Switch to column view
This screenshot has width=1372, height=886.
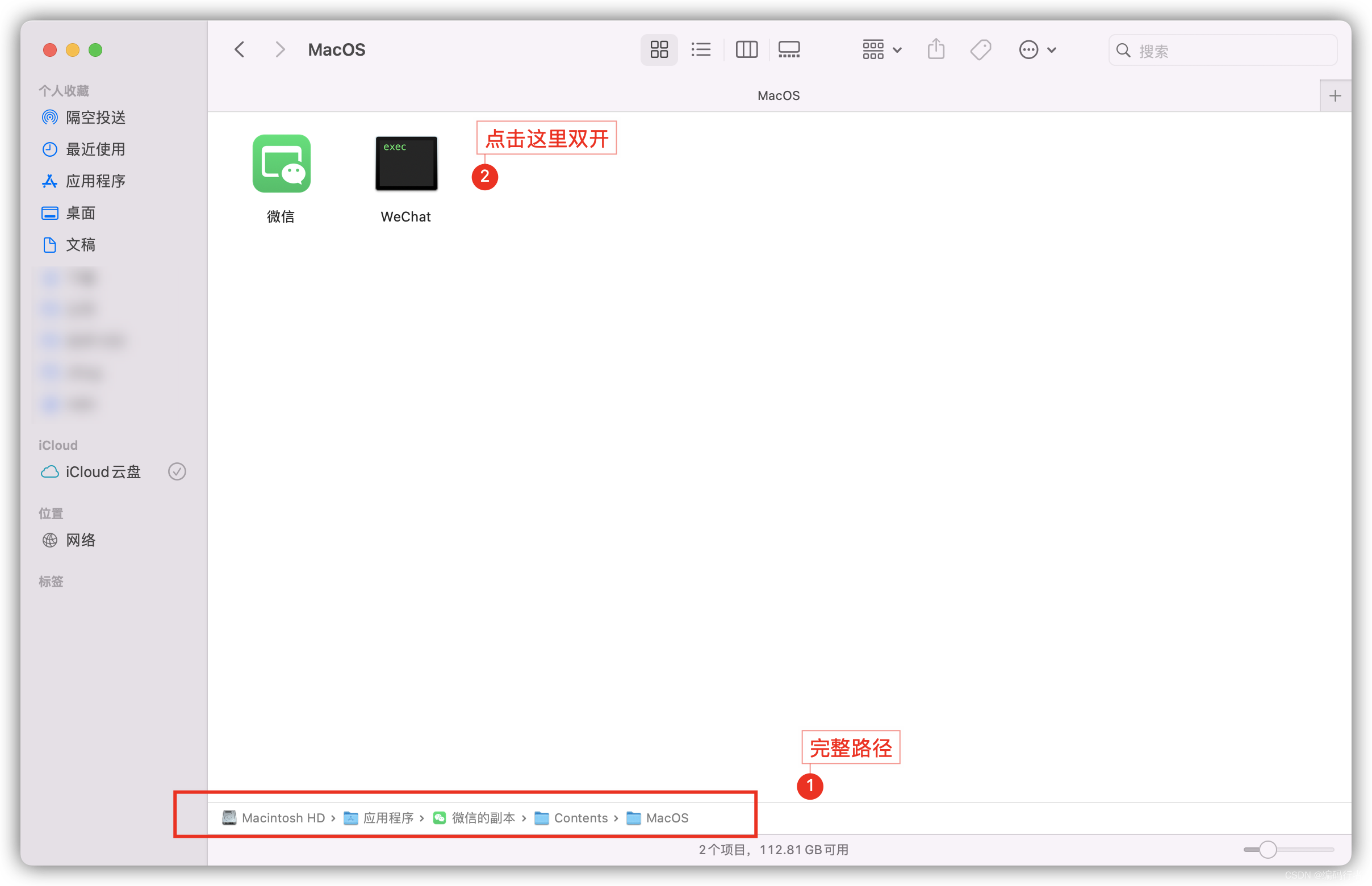click(x=746, y=49)
